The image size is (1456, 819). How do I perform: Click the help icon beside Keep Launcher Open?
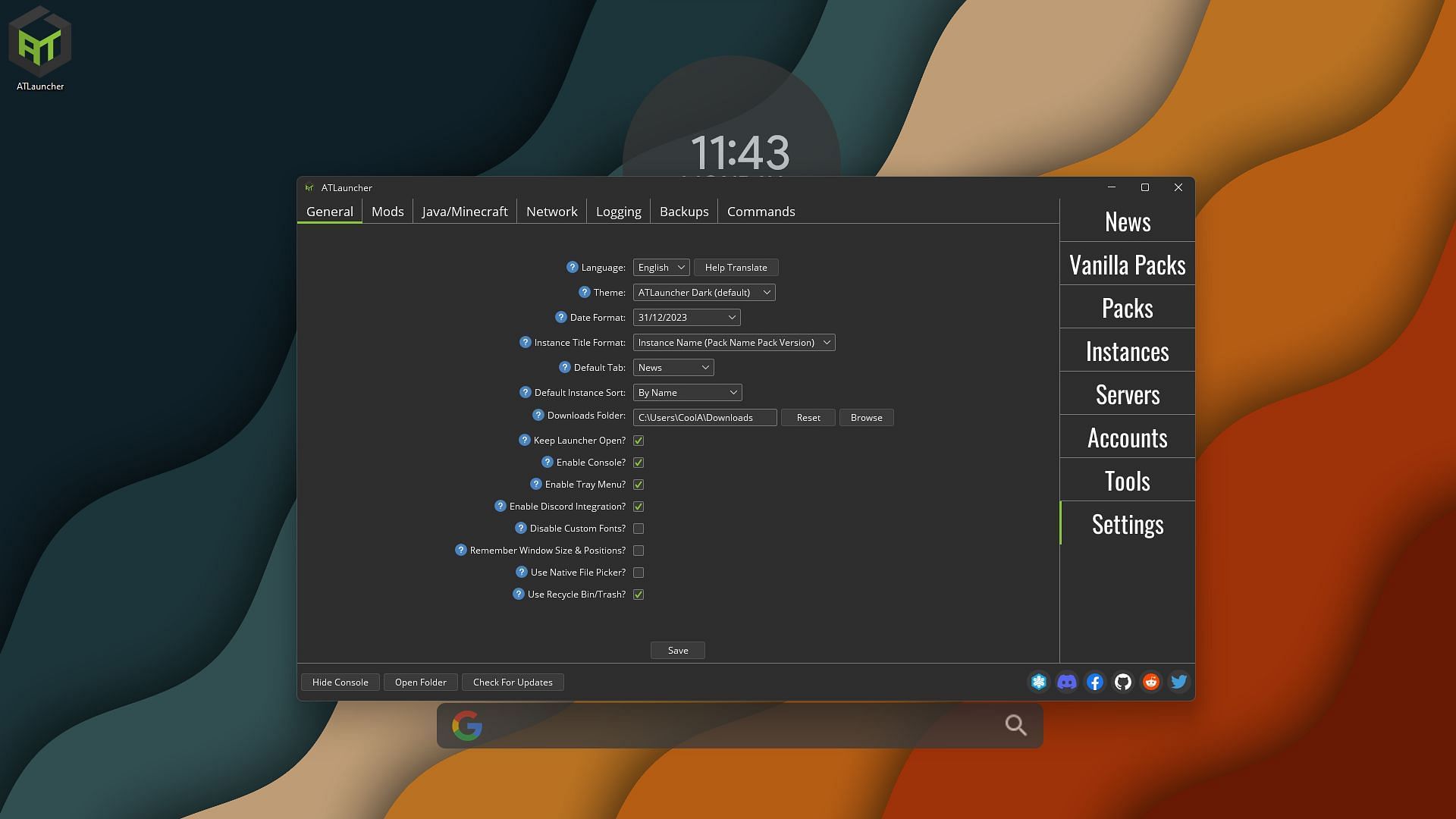tap(525, 440)
